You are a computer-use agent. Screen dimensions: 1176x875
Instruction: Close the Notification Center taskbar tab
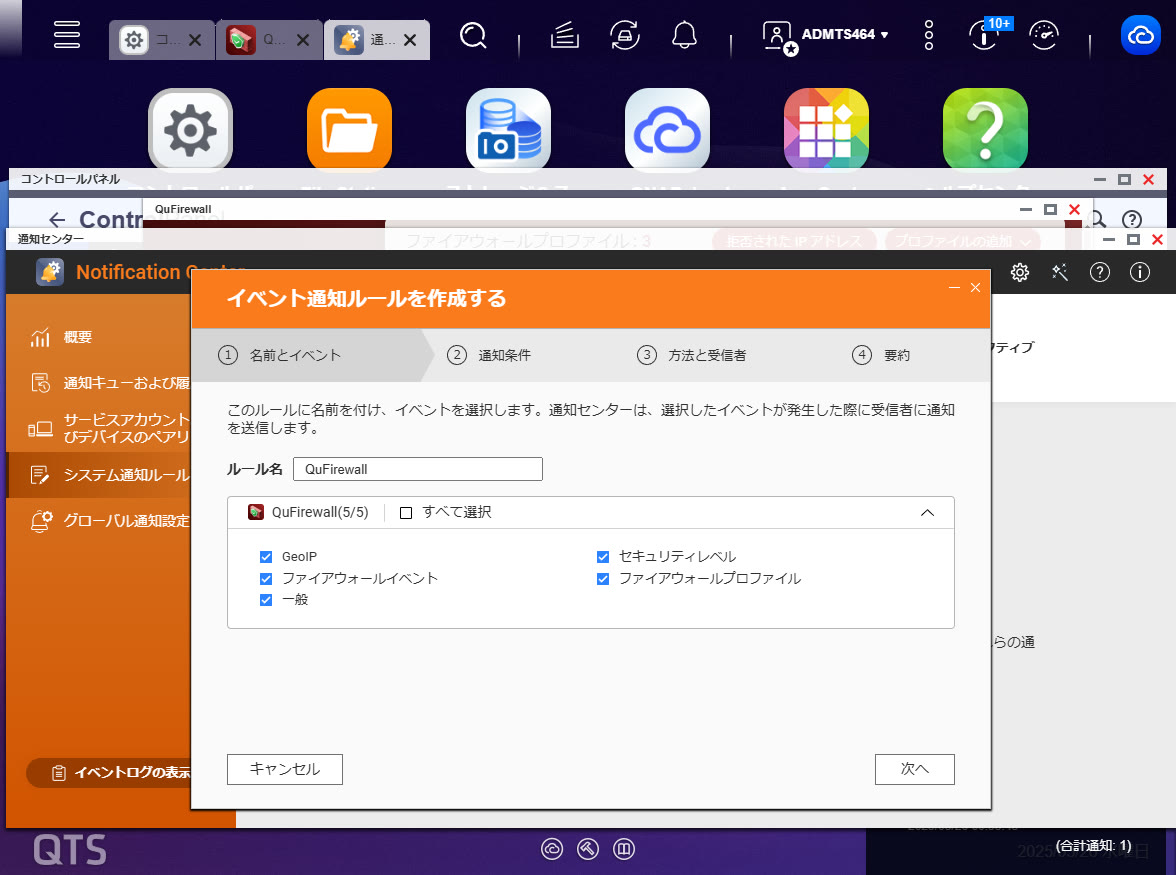tap(410, 40)
